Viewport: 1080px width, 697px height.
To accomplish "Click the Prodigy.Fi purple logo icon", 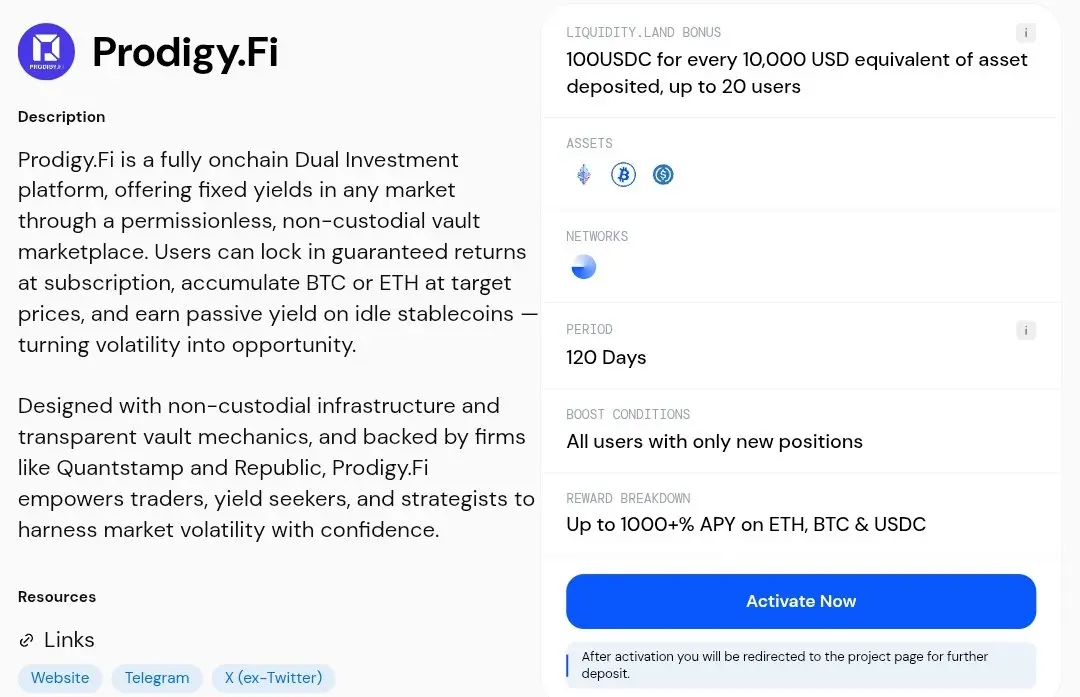I will [46, 52].
